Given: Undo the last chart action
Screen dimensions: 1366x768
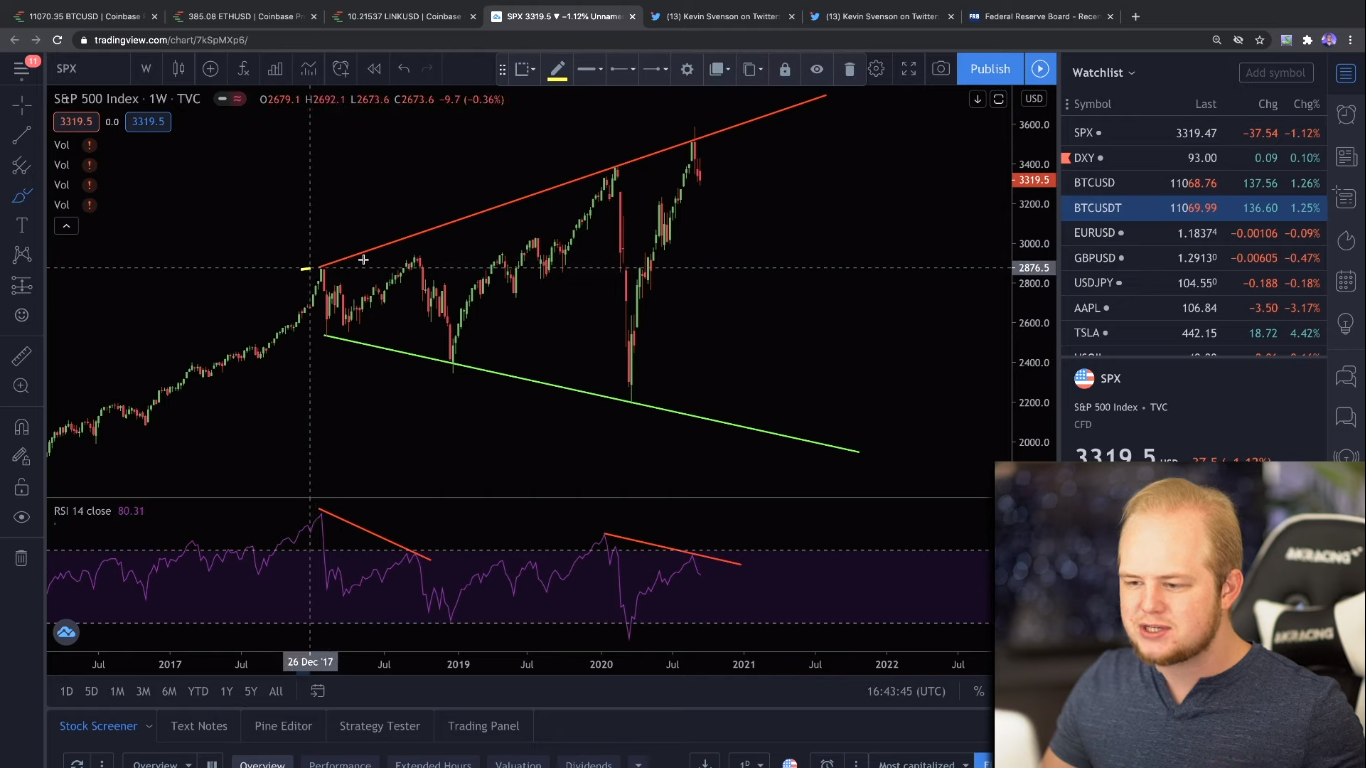Looking at the screenshot, I should pos(404,68).
